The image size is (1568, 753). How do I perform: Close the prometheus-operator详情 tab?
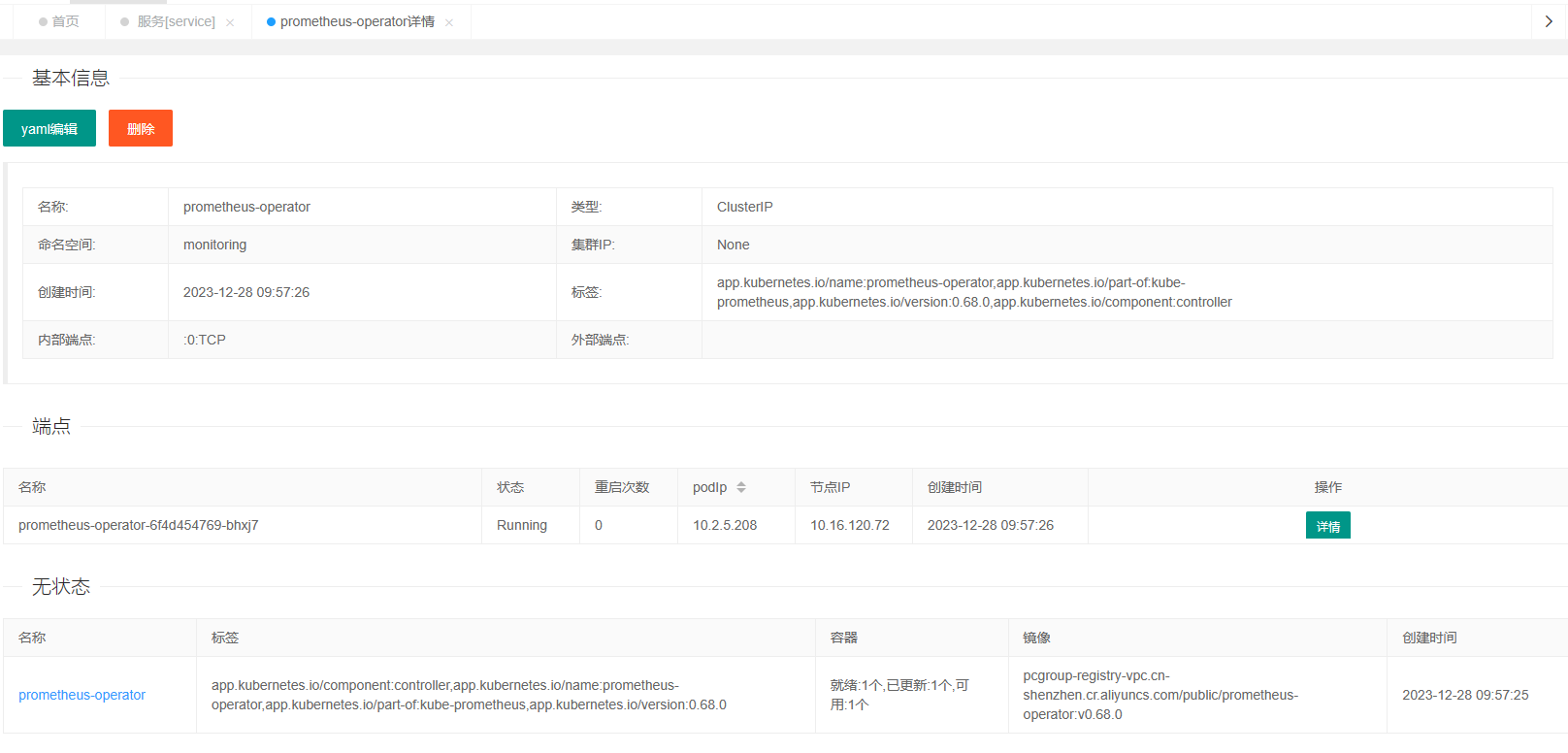tap(449, 22)
